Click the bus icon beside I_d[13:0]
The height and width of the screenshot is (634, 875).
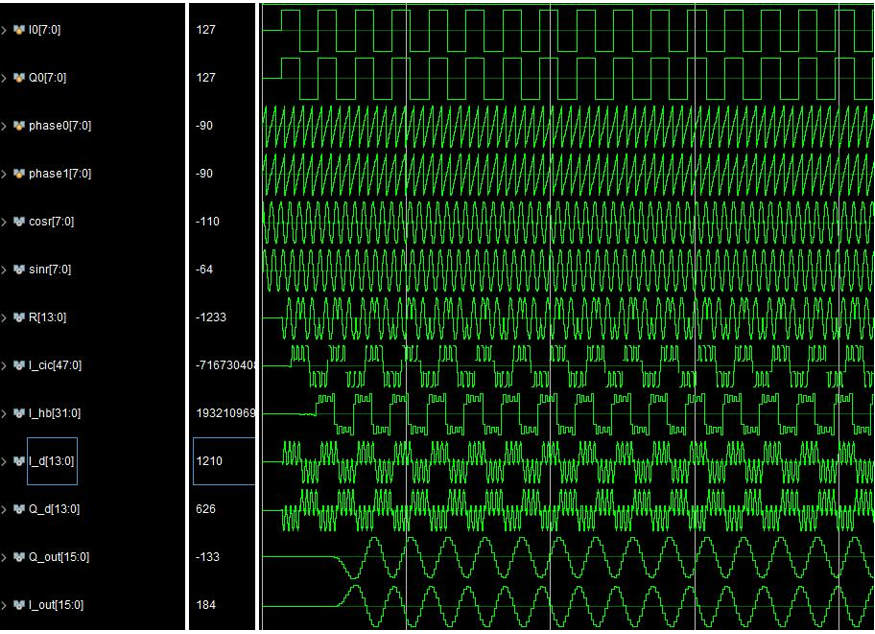(19, 462)
